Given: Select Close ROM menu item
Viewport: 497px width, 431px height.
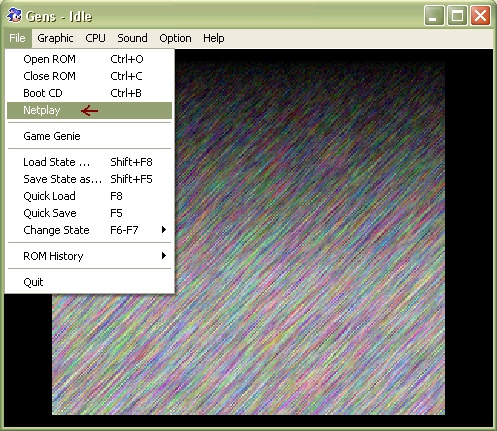Looking at the screenshot, I should click(89, 76).
